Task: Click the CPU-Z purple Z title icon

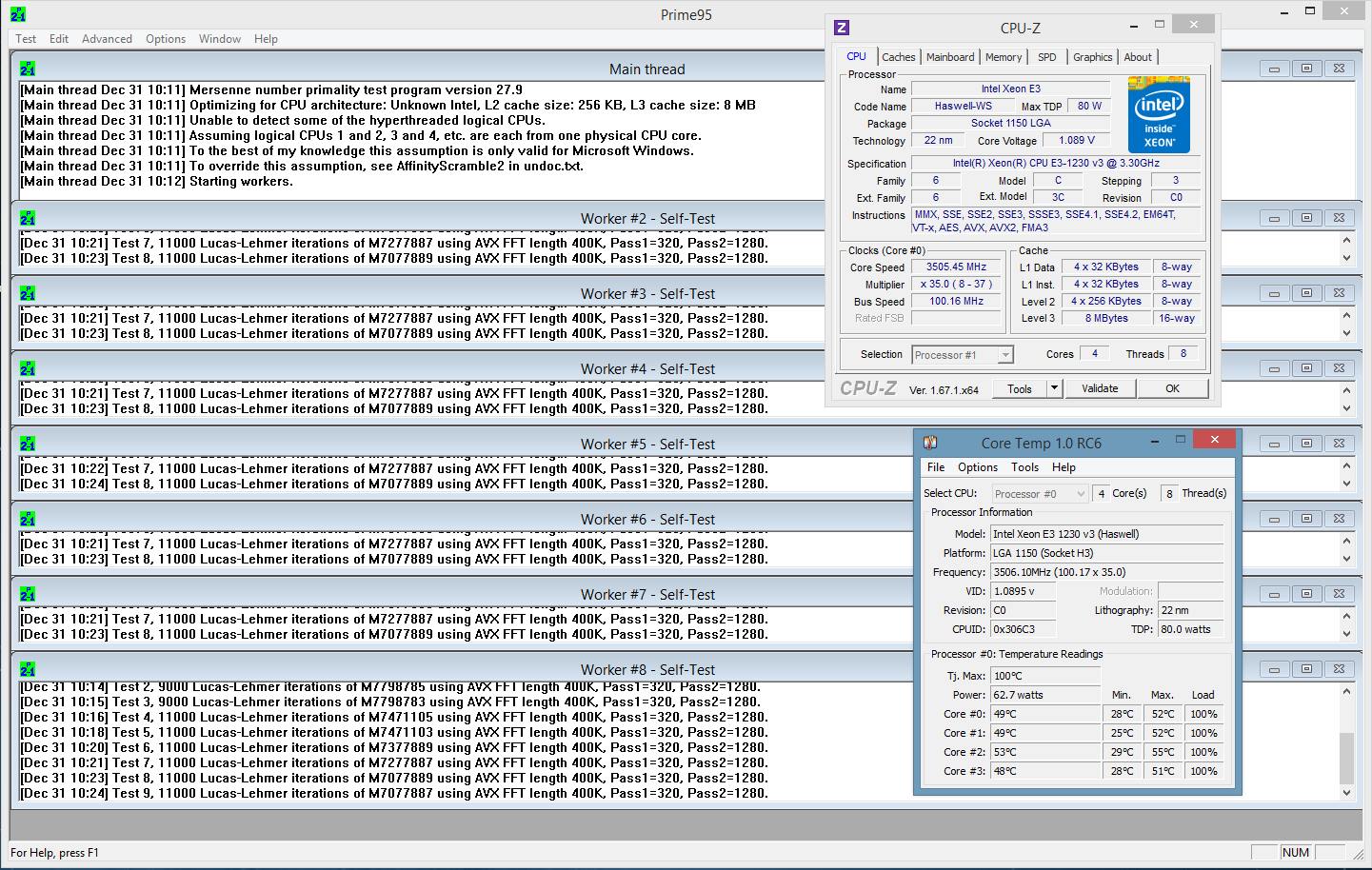Action: (x=841, y=29)
